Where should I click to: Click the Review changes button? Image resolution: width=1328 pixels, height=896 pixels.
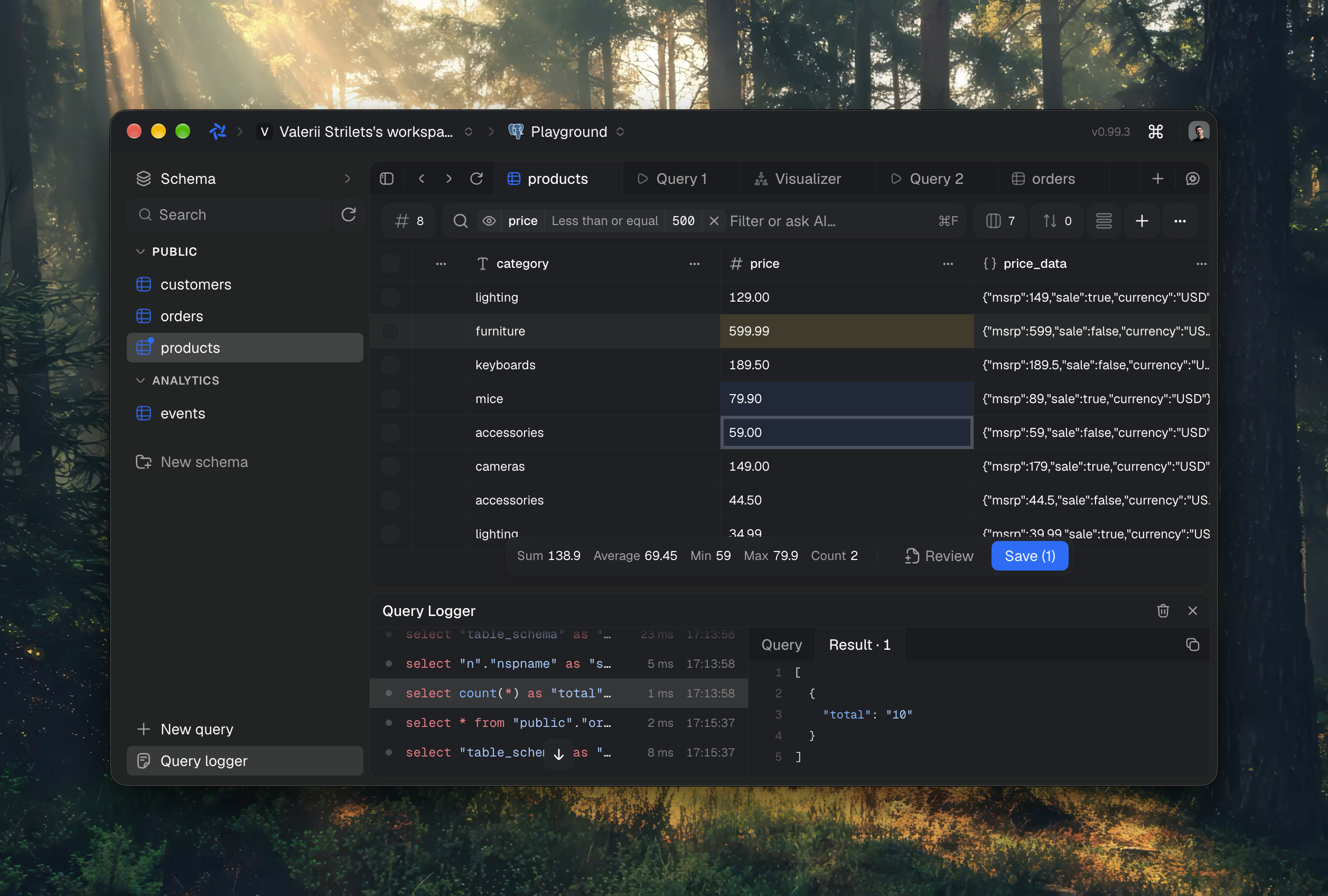[939, 556]
